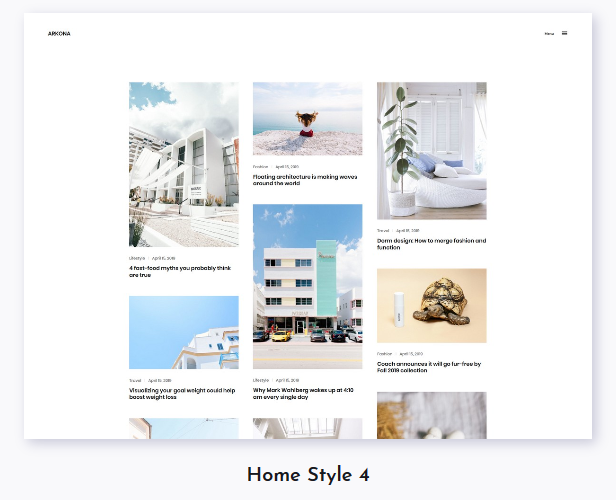Image resolution: width=616 pixels, height=500 pixels.
Task: Open 'Floating architecture is making waves' post
Action: point(304,180)
